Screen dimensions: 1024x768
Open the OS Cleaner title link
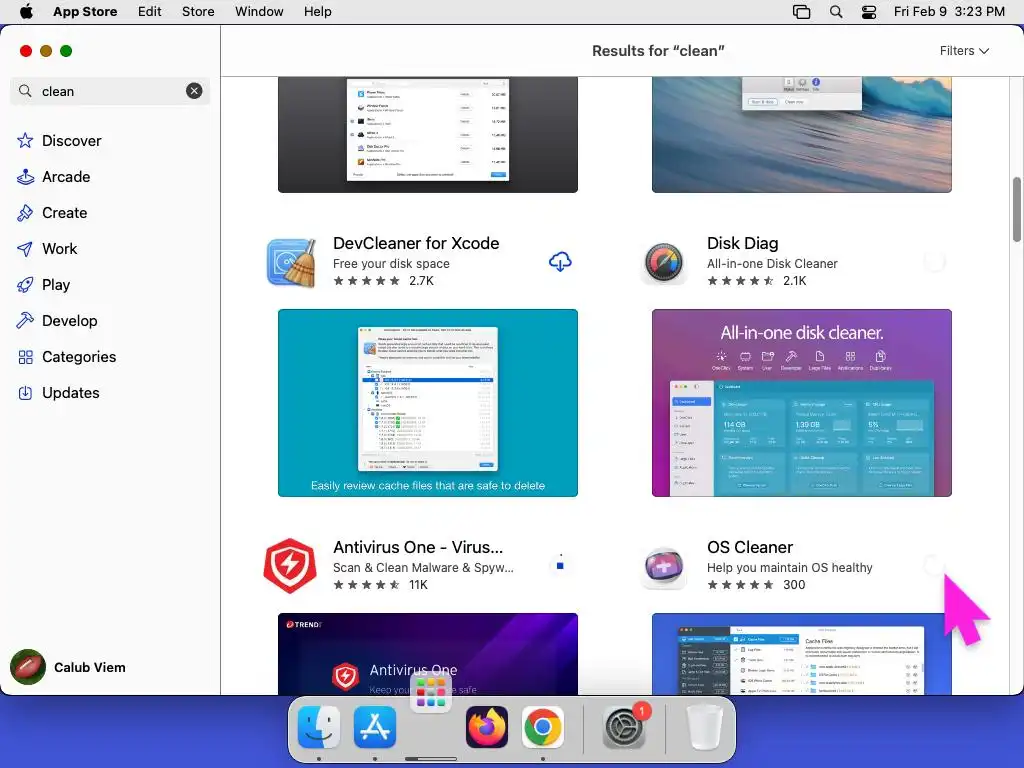(750, 547)
